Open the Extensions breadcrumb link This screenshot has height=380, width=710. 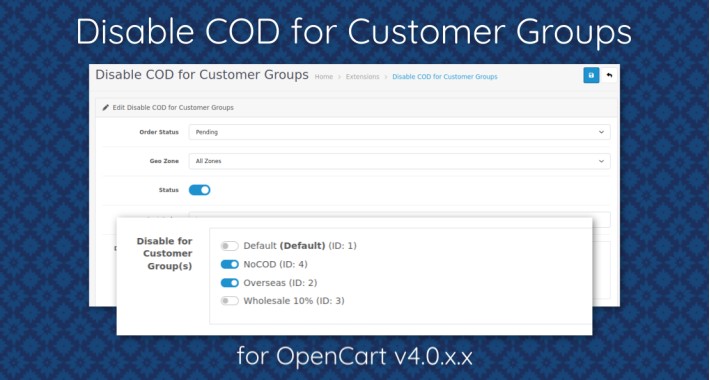click(x=362, y=77)
